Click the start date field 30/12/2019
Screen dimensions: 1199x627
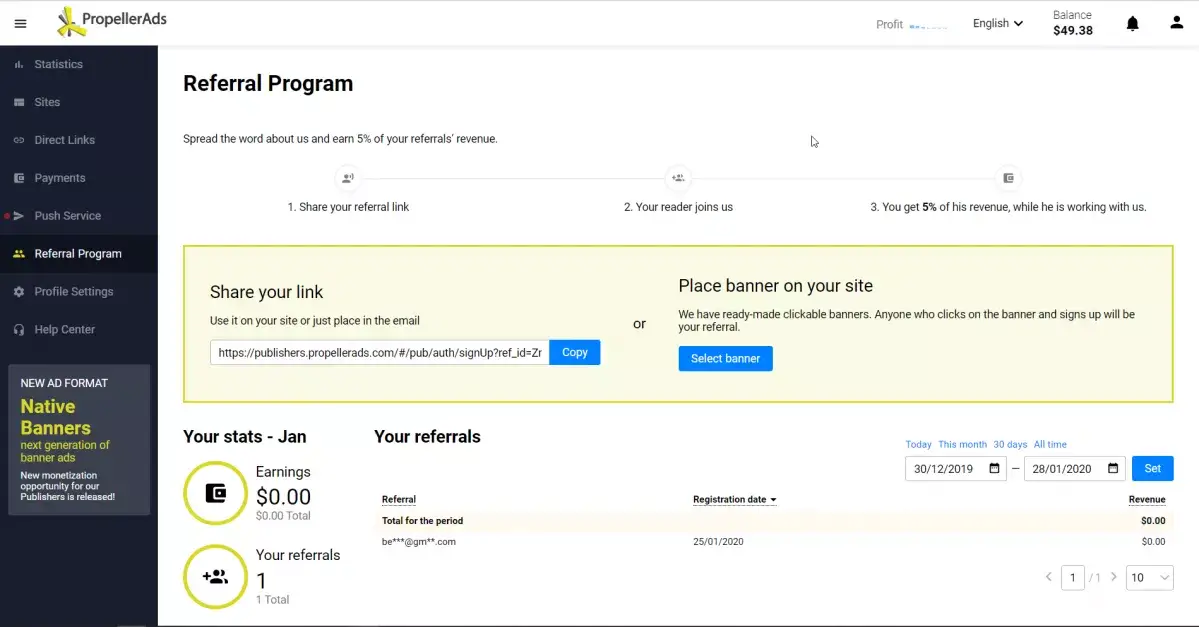coord(956,469)
